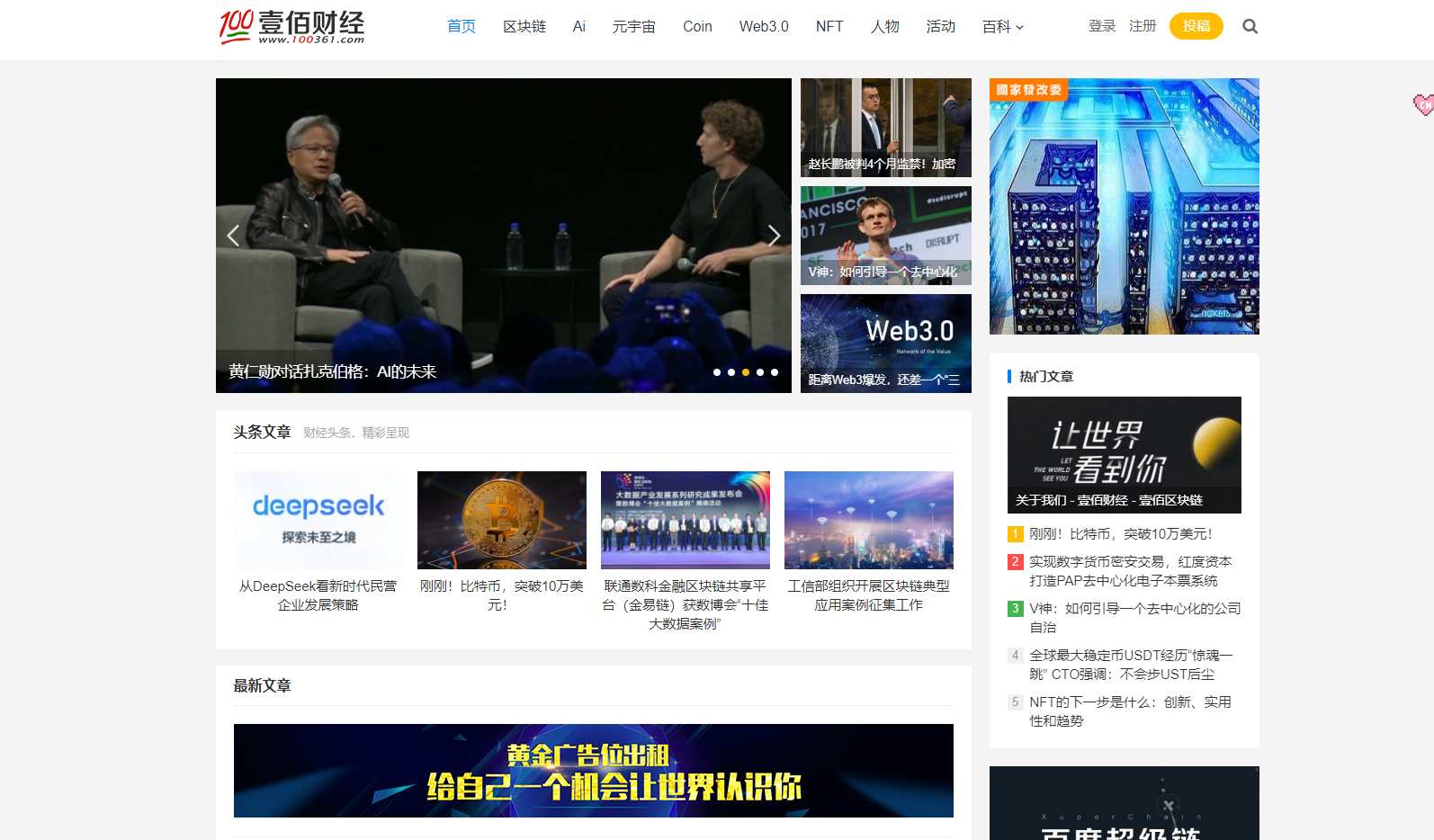
Task: Open the city skyline wifi thumbnail
Action: [869, 520]
